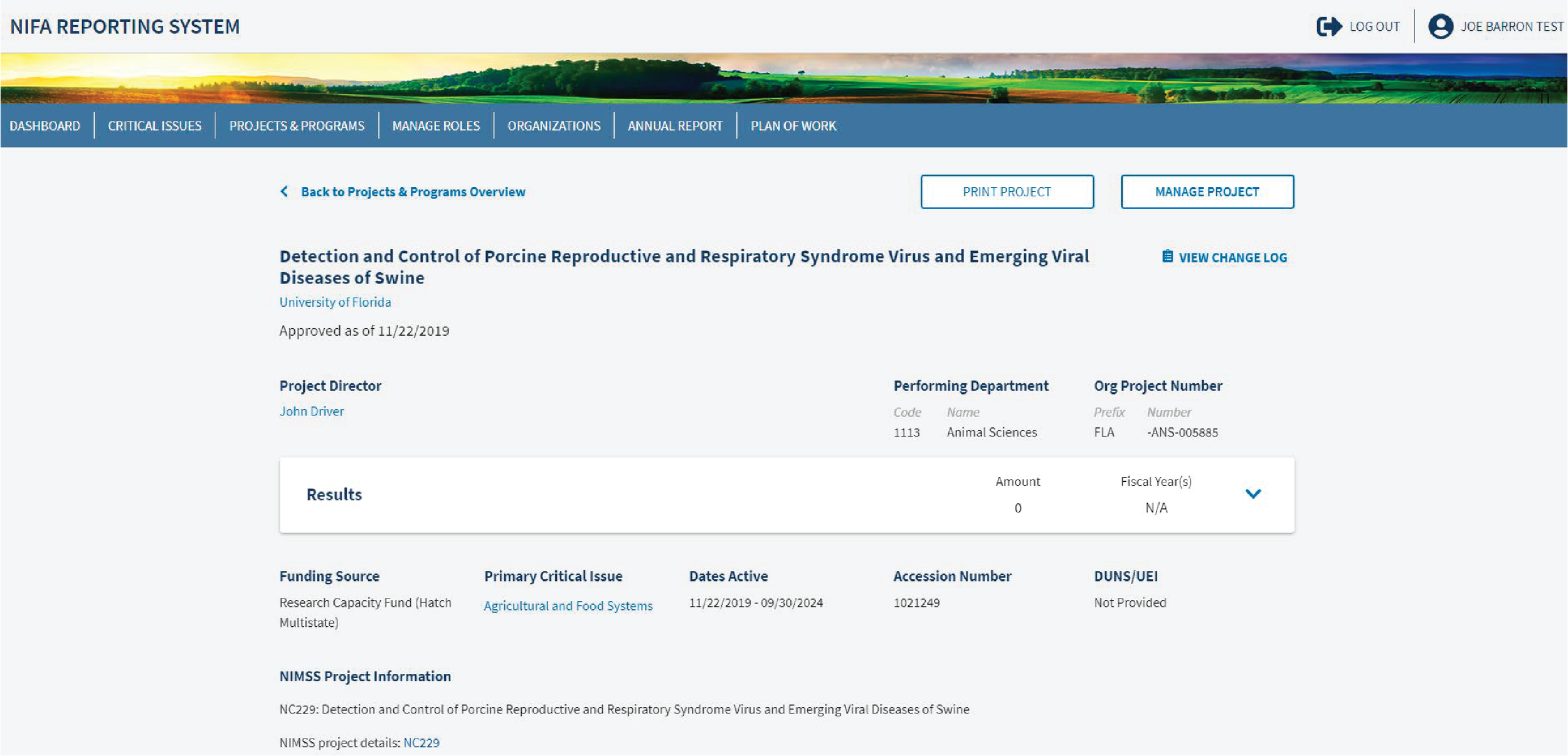The image size is (1568, 756).
Task: Click the change log clipboard icon
Action: click(1167, 257)
